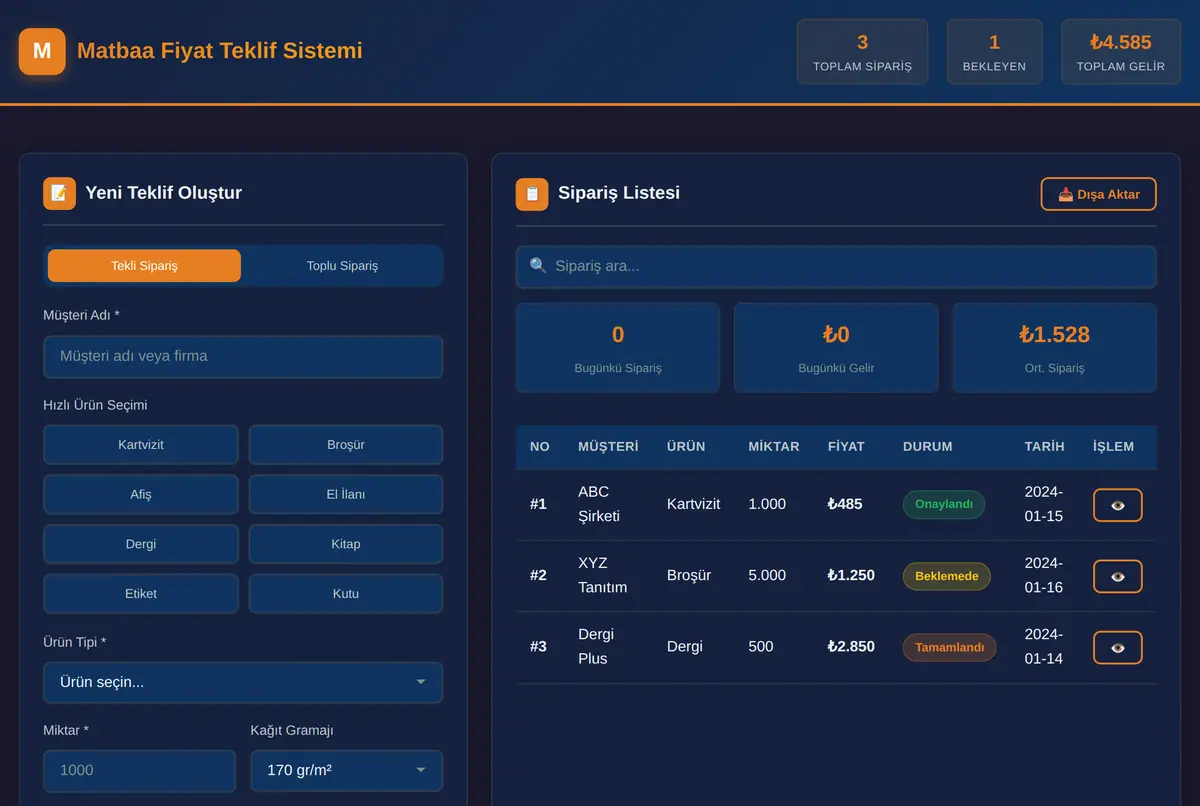1200x806 pixels.
Task: Click the Toplam Gelir stat card
Action: tap(1121, 52)
